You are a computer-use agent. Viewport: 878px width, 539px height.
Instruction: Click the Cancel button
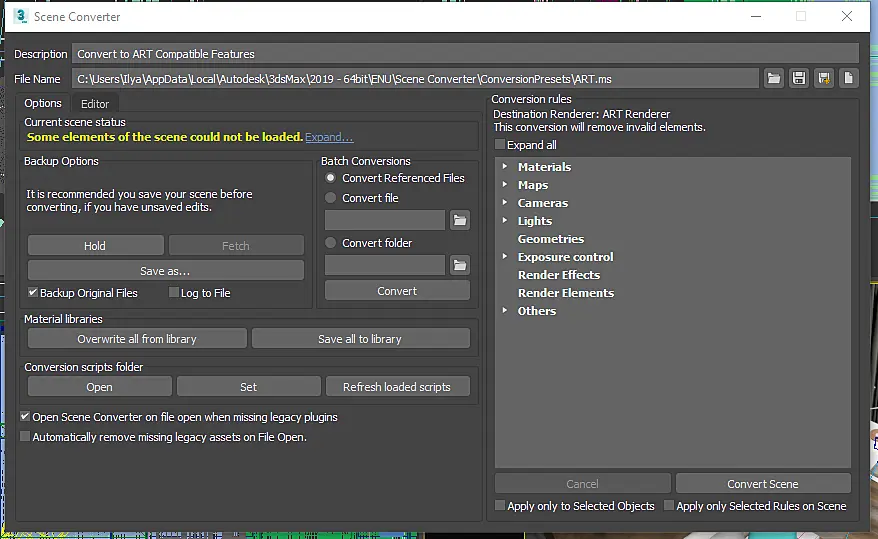click(582, 484)
